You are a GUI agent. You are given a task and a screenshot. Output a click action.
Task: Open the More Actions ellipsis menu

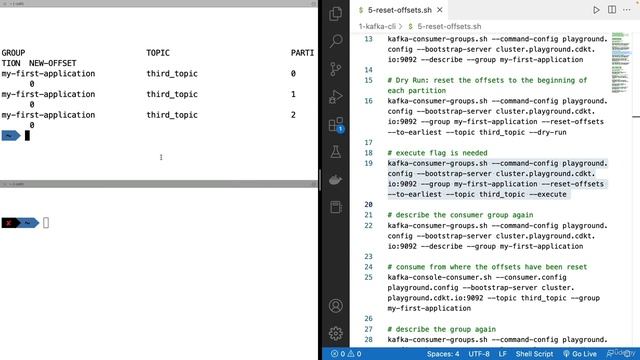(x=627, y=10)
